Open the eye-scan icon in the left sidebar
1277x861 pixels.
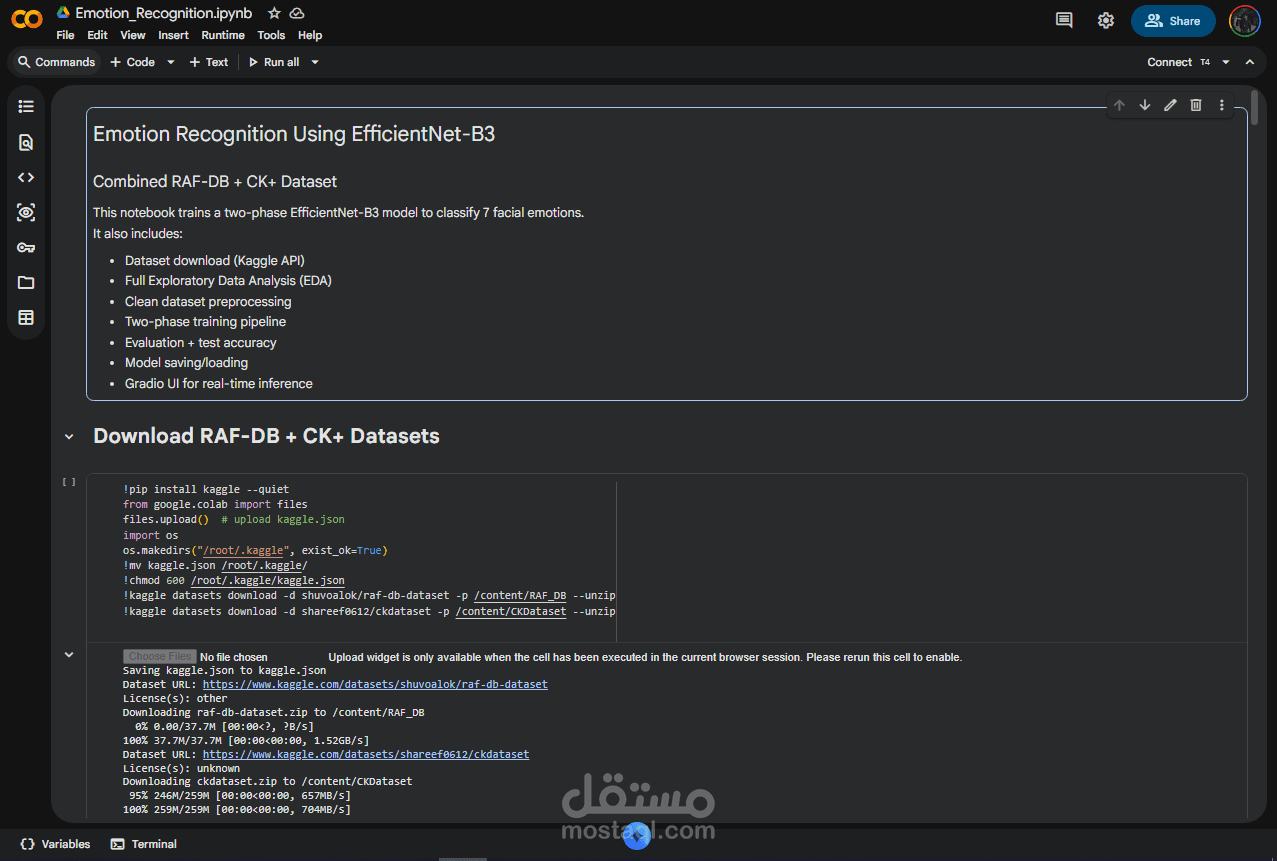click(x=26, y=212)
